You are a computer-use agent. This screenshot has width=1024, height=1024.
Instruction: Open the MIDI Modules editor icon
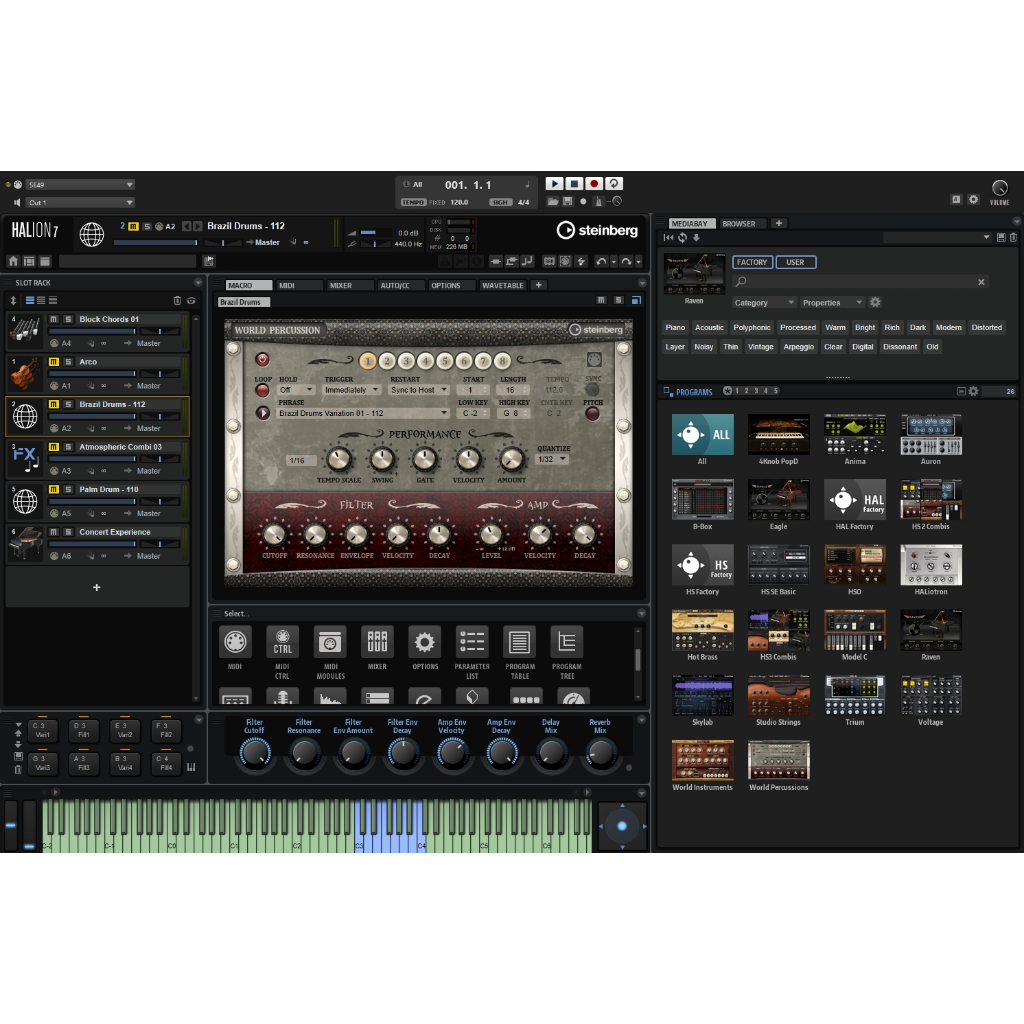coord(330,643)
